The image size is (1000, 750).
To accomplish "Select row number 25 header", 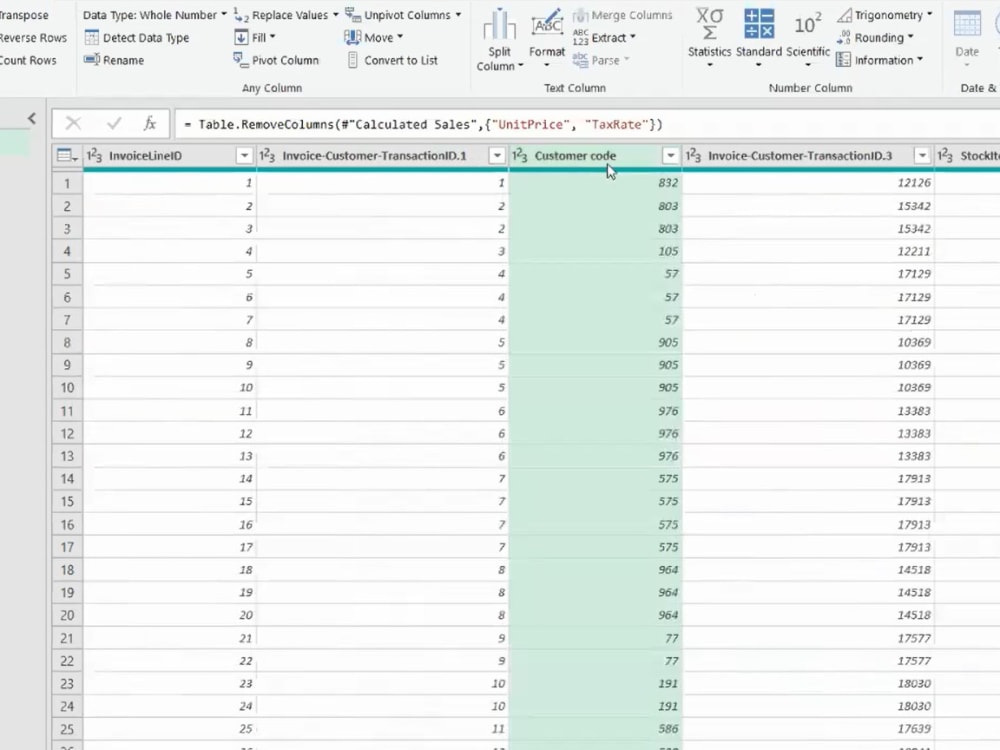I will (67, 729).
